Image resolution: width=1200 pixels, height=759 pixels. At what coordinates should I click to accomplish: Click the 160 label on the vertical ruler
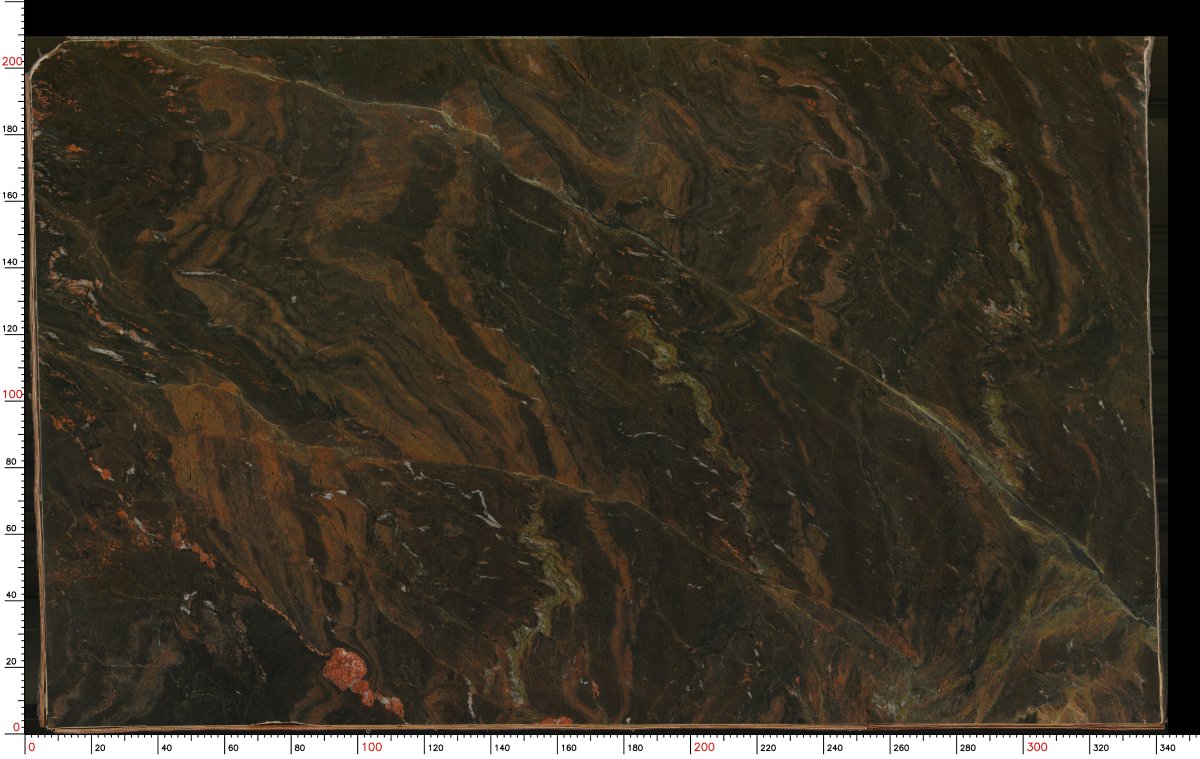pos(10,195)
